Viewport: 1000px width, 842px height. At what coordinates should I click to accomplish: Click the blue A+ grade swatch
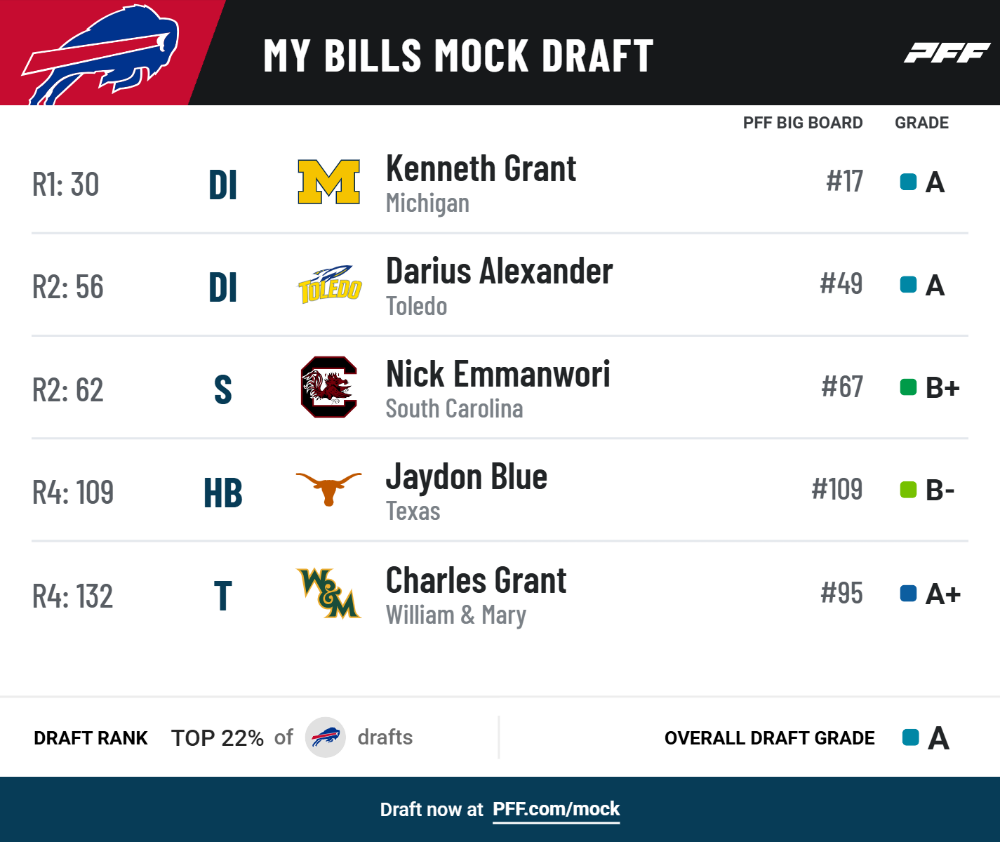pyautogui.click(x=908, y=593)
